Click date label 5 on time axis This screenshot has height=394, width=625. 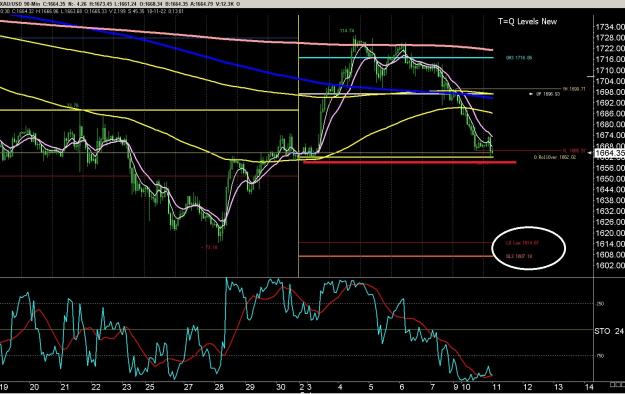(x=371, y=387)
